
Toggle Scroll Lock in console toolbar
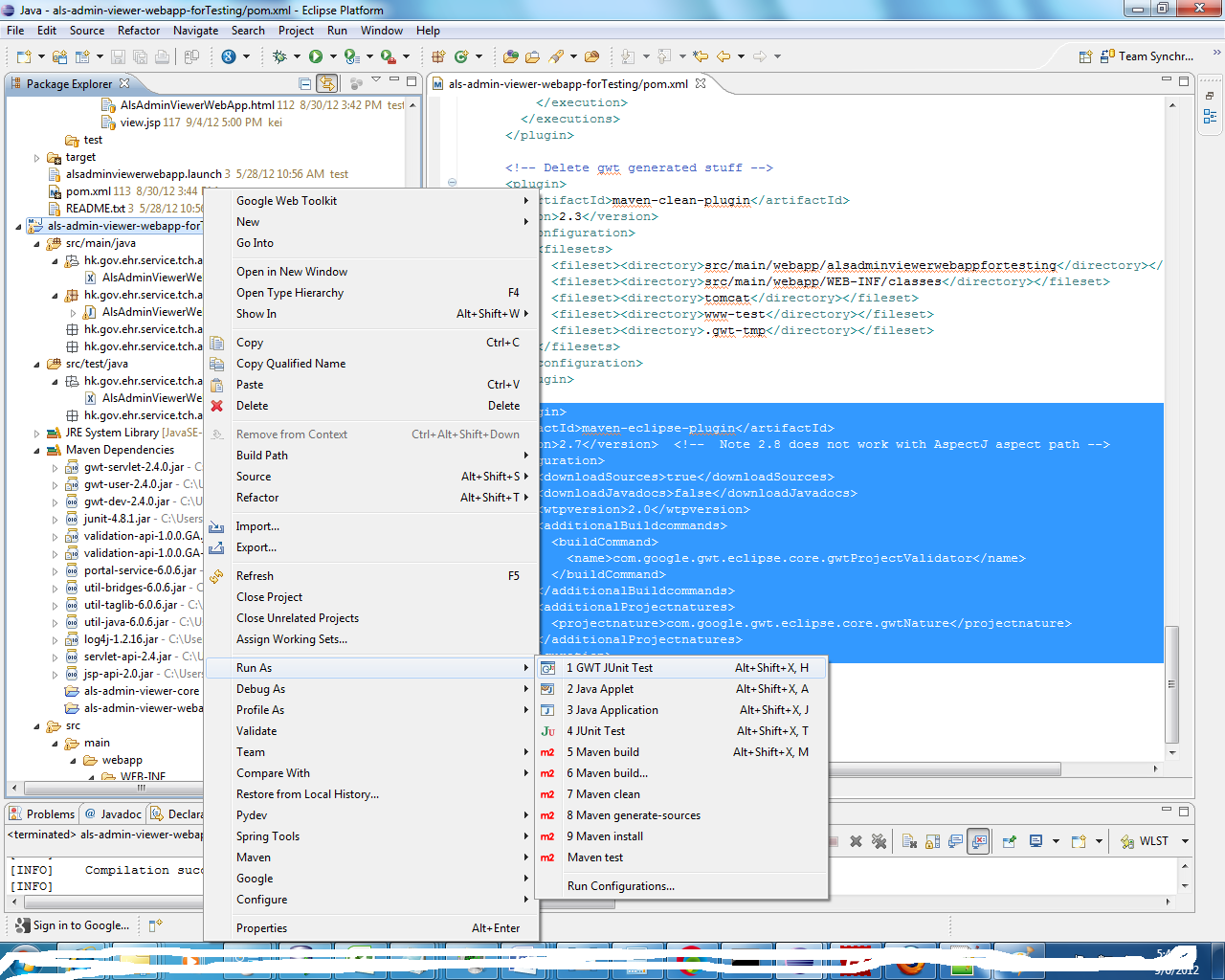point(932,841)
